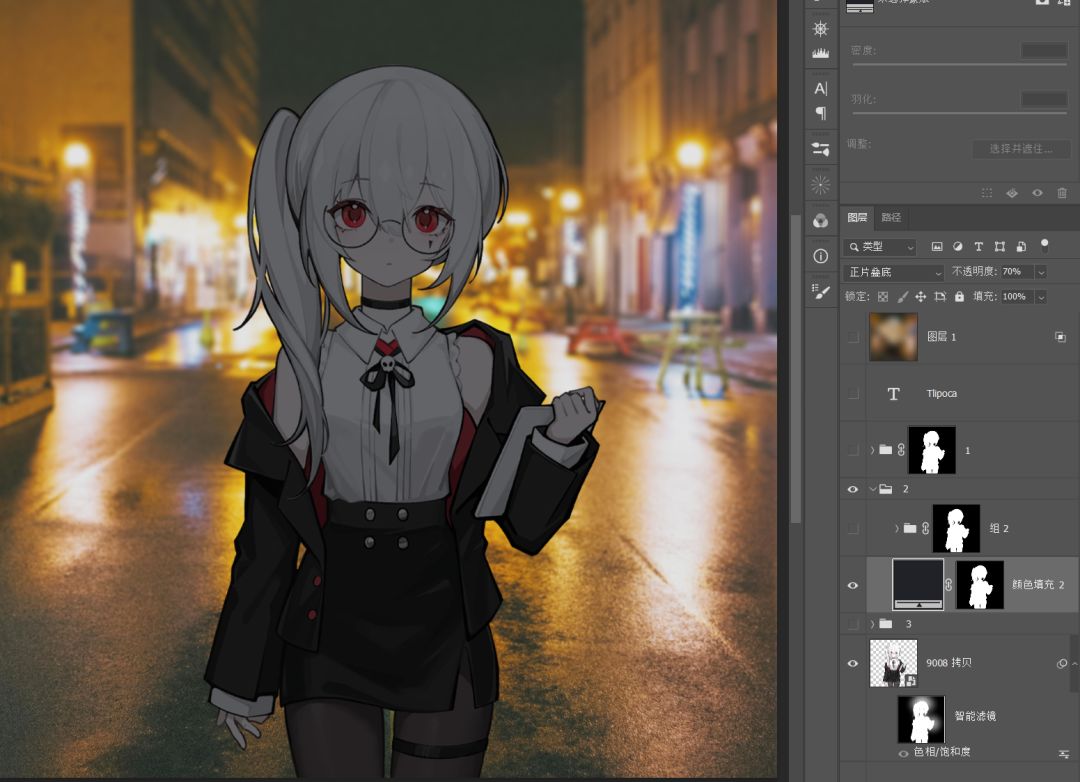Collapse the group 2 folder
The image size is (1080, 782).
pyautogui.click(x=872, y=489)
